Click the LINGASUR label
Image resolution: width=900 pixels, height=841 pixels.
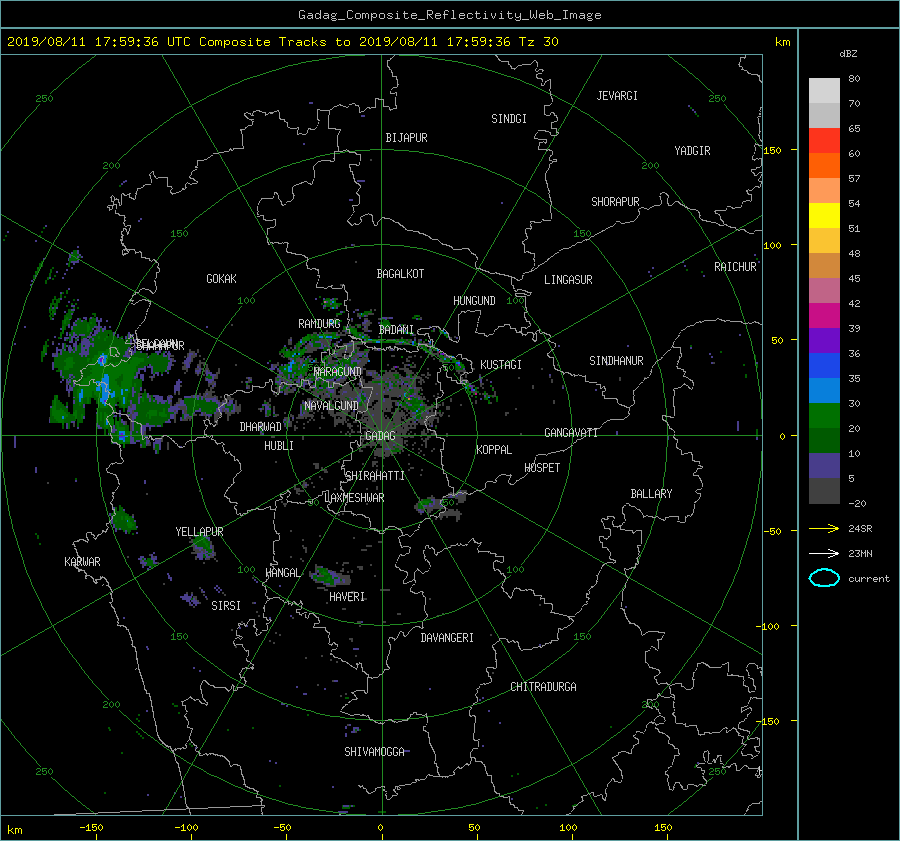(x=568, y=280)
